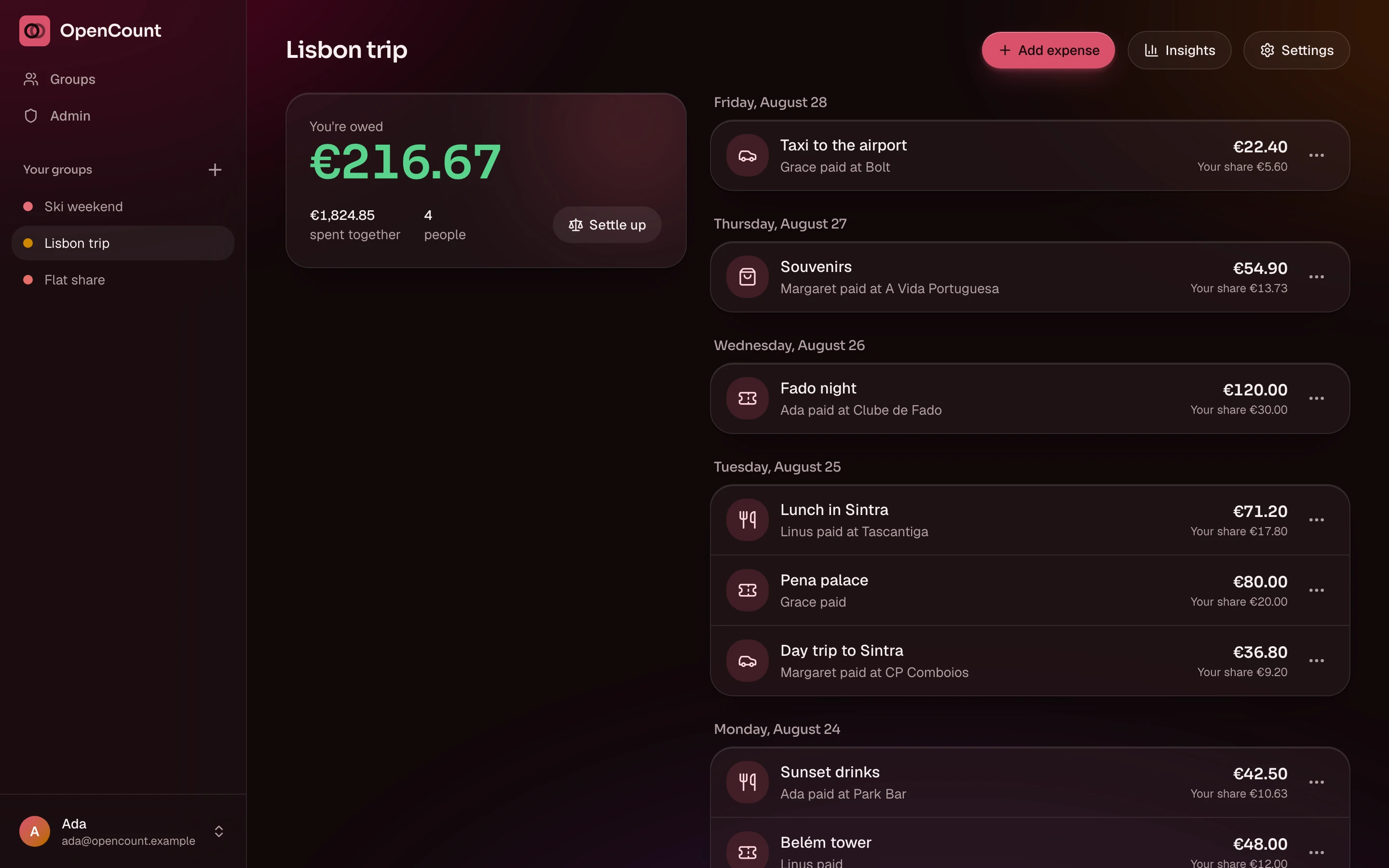Click the ticket icon on Pena palace
The width and height of the screenshot is (1389, 868).
(747, 590)
